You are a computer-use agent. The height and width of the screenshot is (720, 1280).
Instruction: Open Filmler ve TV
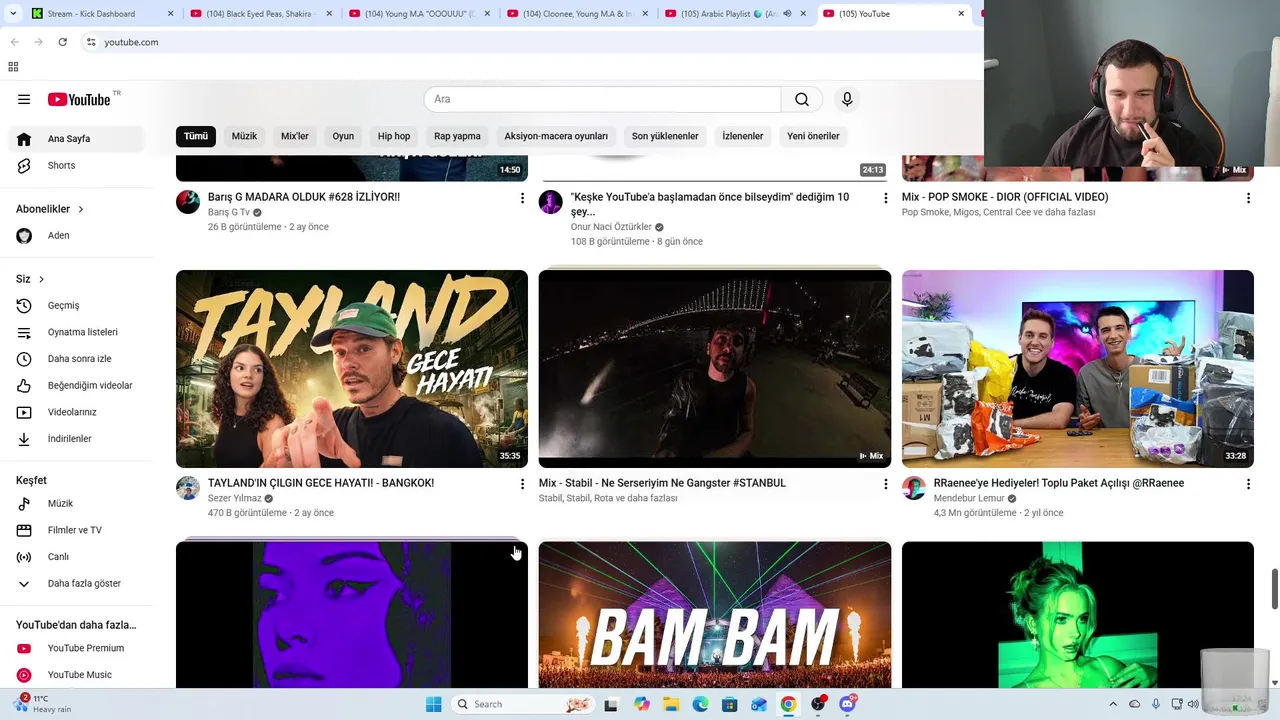[76, 530]
